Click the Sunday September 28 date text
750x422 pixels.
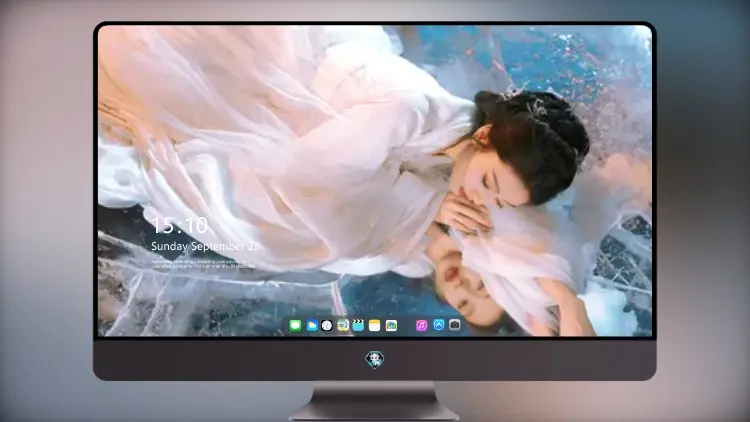[205, 246]
